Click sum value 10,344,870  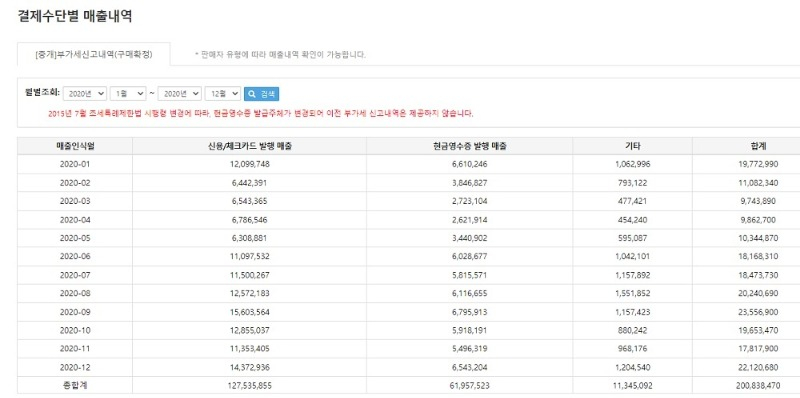tap(759, 238)
